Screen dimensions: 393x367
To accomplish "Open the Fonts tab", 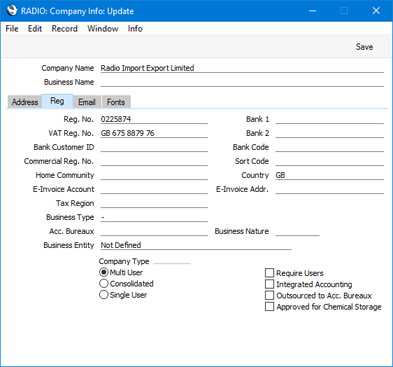I will (x=116, y=102).
